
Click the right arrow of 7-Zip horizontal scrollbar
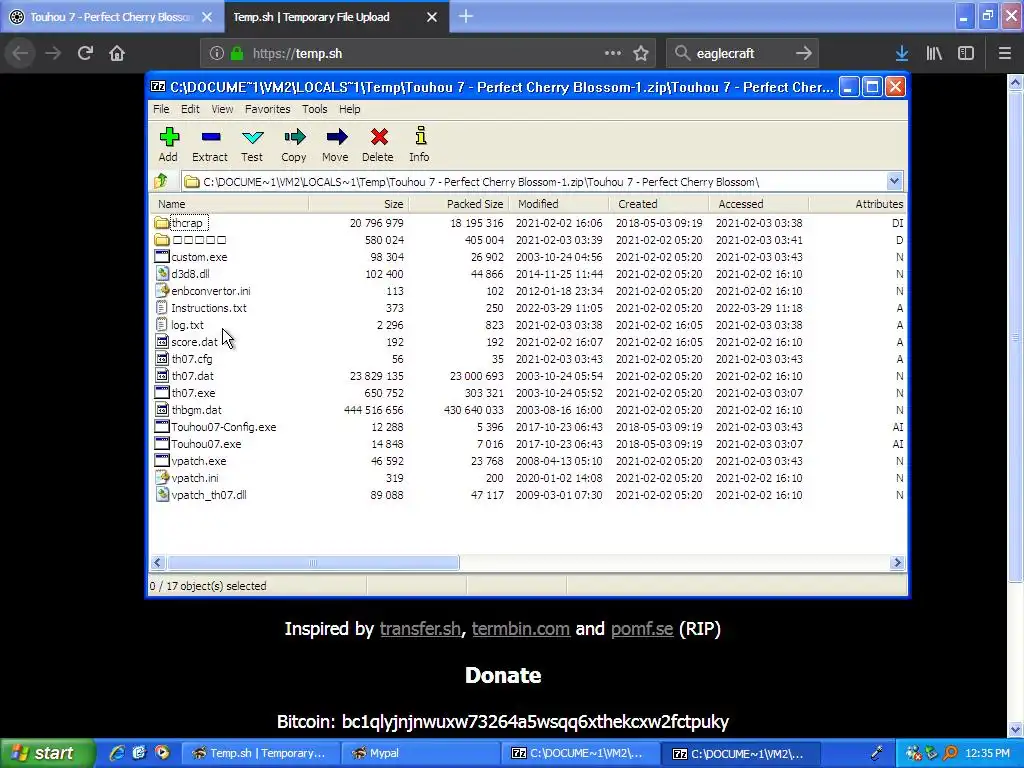[x=897, y=562]
